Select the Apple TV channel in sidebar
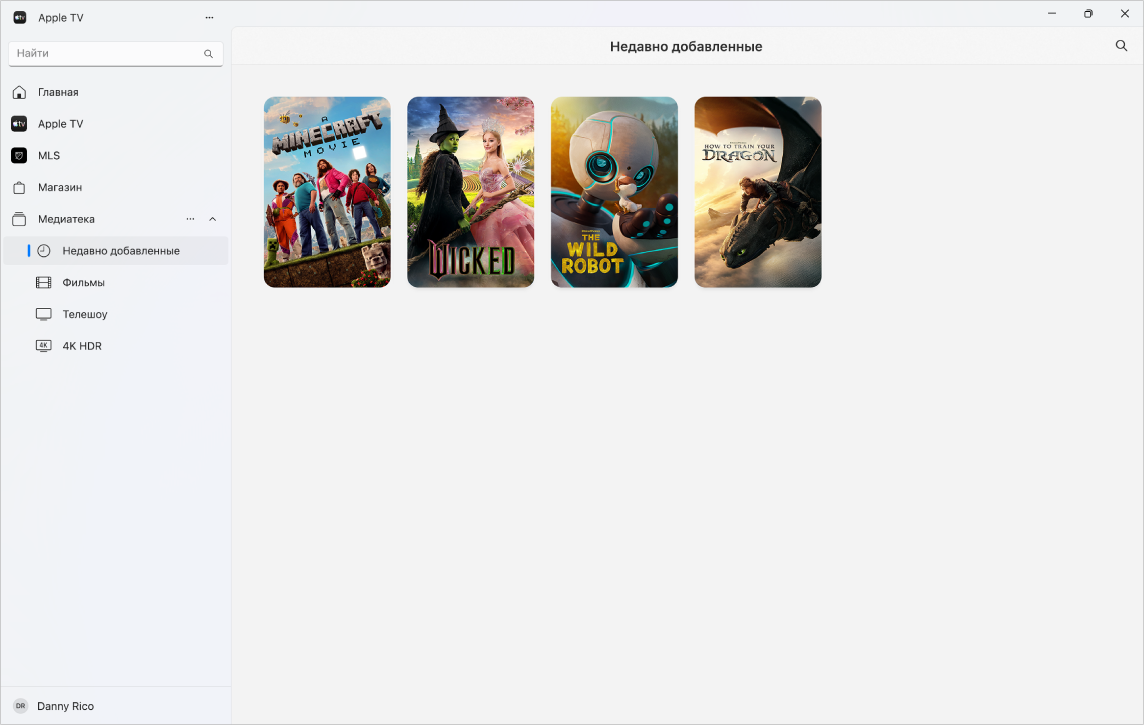 pyautogui.click(x=60, y=123)
